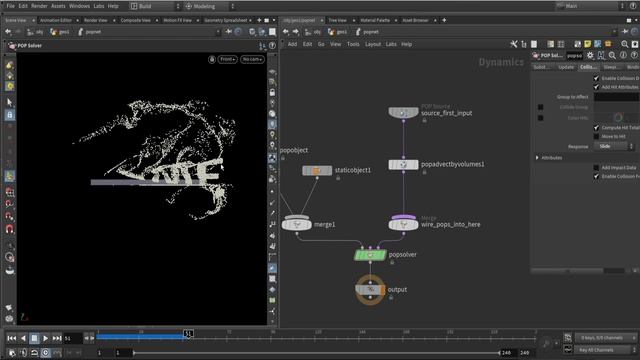This screenshot has width=640, height=360.
Task: Go back in the network editor path
Action: (x=286, y=31)
